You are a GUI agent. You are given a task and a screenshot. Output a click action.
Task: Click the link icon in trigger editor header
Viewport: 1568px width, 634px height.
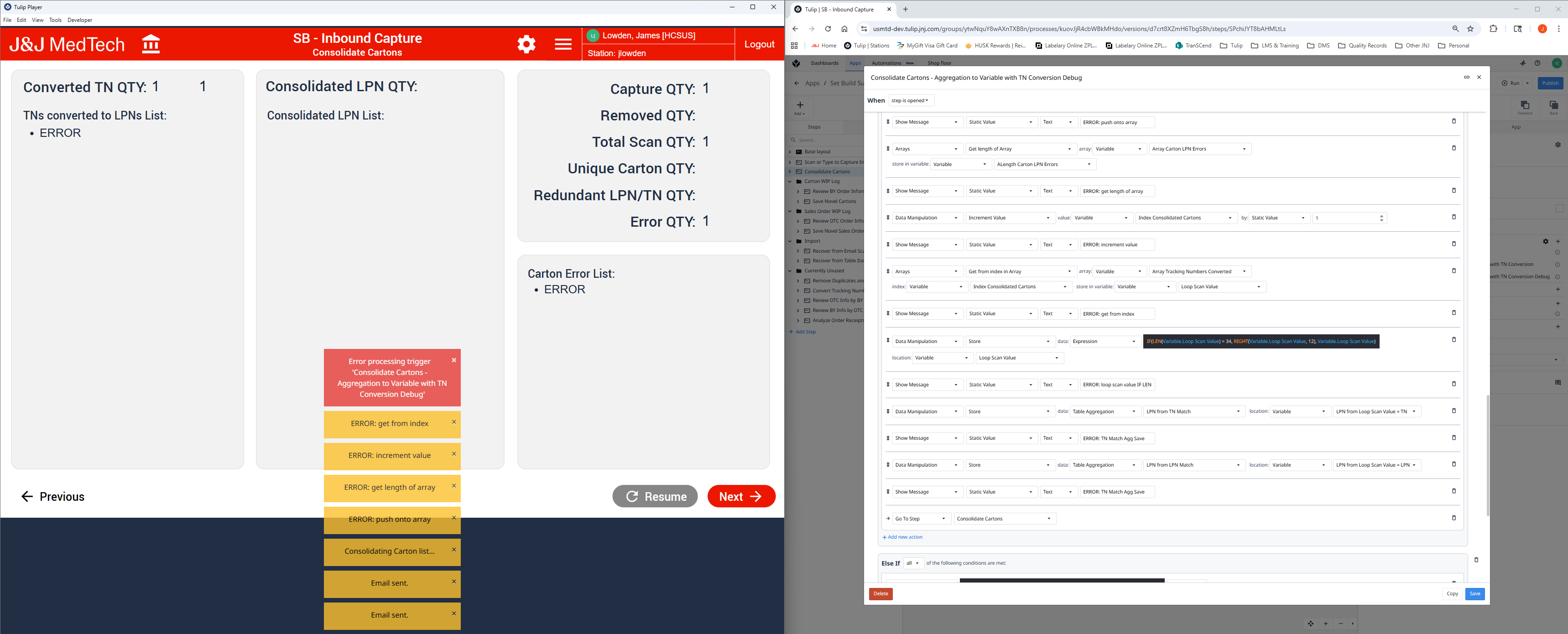tap(1466, 77)
